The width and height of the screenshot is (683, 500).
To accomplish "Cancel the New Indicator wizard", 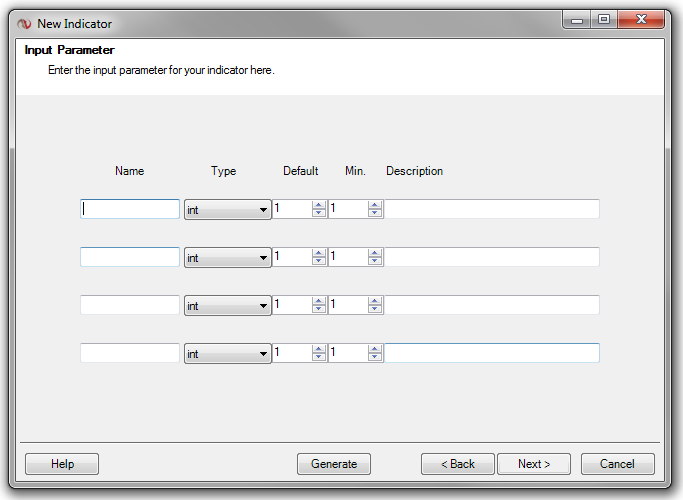I will (x=617, y=464).
